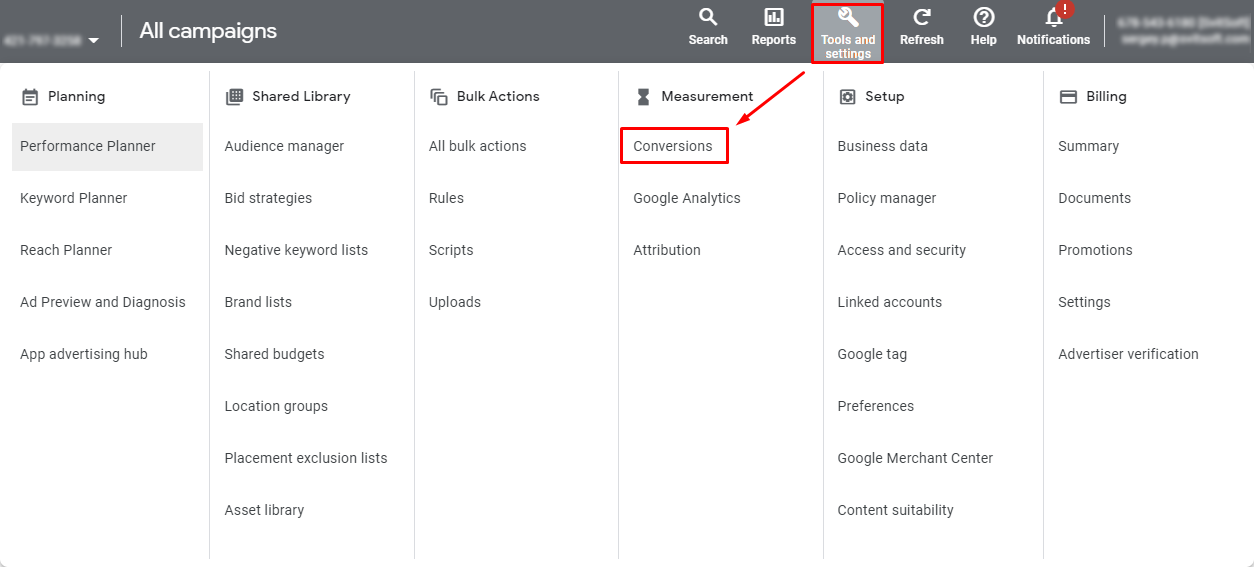Open Keyword Planner
Viewport: 1254px width, 567px height.
(74, 198)
